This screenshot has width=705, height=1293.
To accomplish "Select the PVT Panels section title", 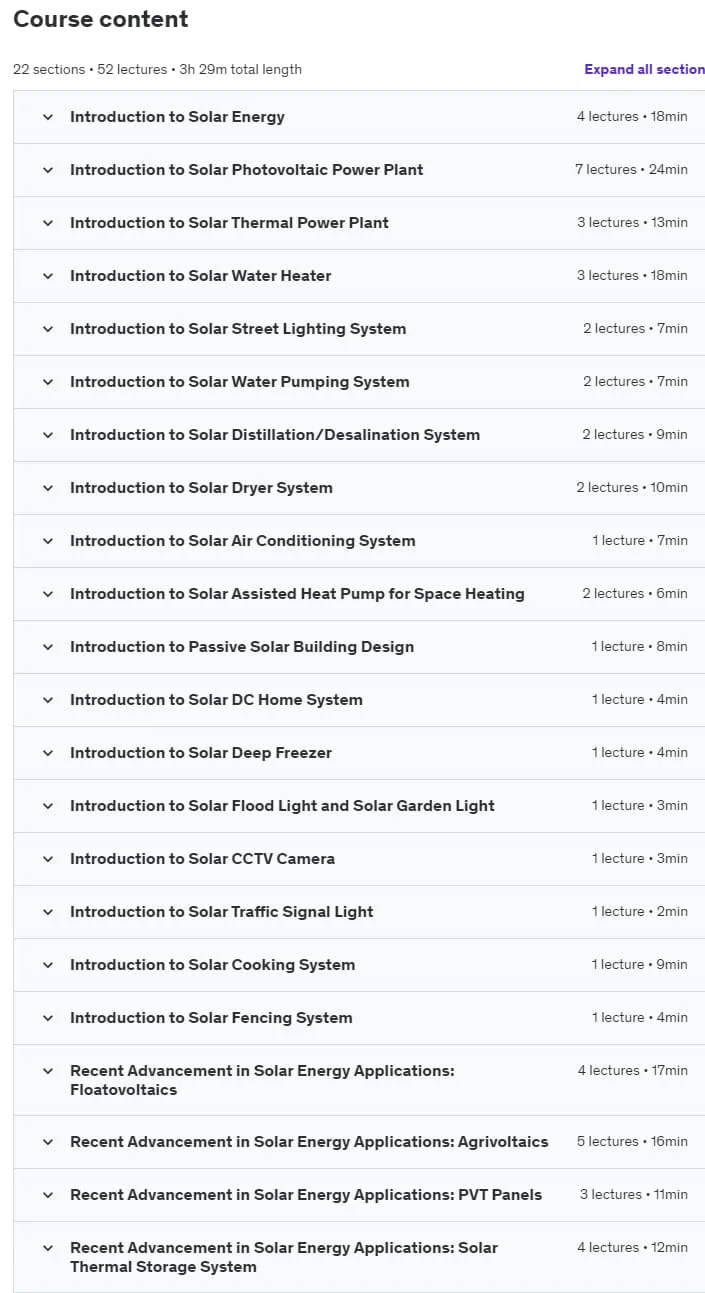I will point(306,1195).
